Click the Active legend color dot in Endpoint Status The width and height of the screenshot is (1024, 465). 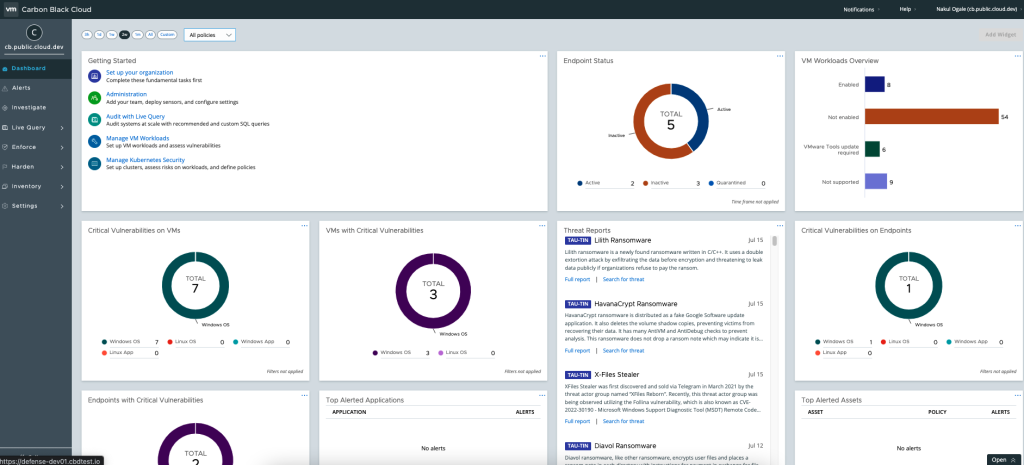pyautogui.click(x=580, y=184)
